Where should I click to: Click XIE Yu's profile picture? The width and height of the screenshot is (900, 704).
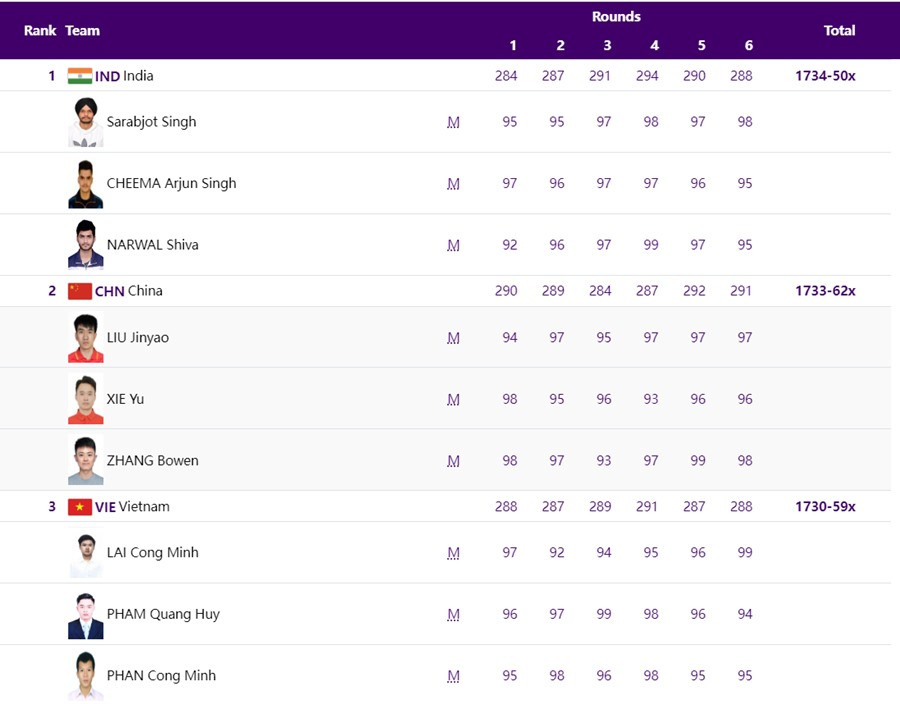[x=86, y=399]
